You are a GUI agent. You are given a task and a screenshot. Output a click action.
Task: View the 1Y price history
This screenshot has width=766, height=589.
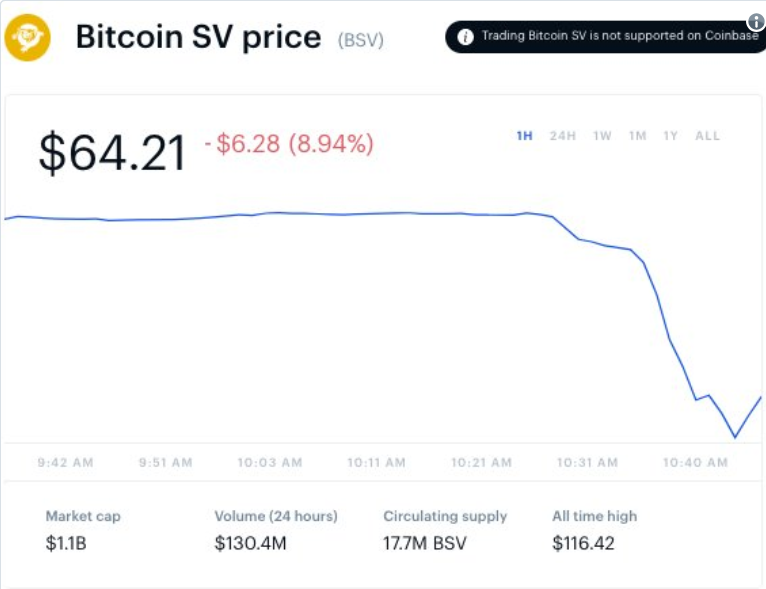coord(670,136)
